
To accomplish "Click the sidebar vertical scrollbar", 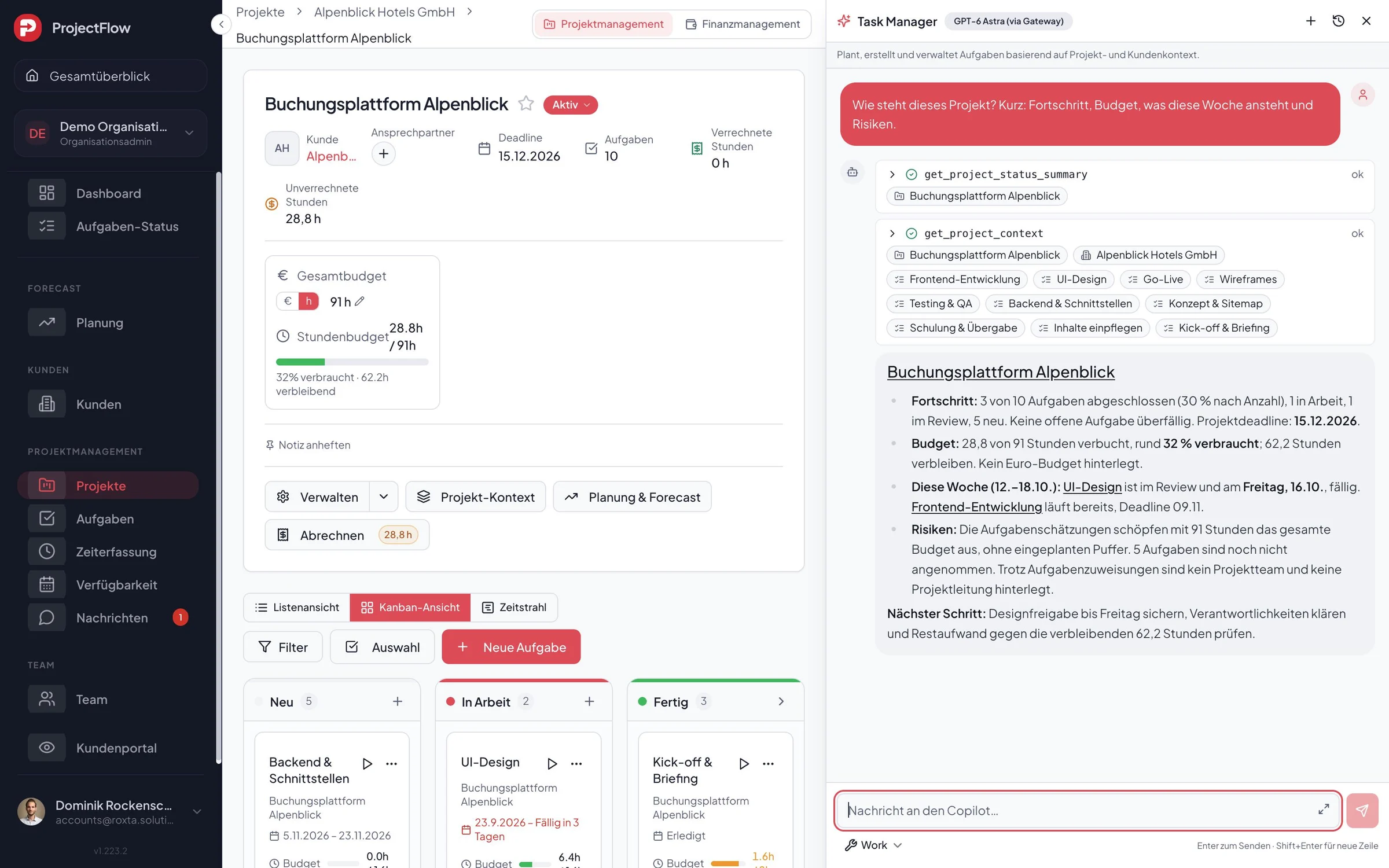I will coord(218,468).
